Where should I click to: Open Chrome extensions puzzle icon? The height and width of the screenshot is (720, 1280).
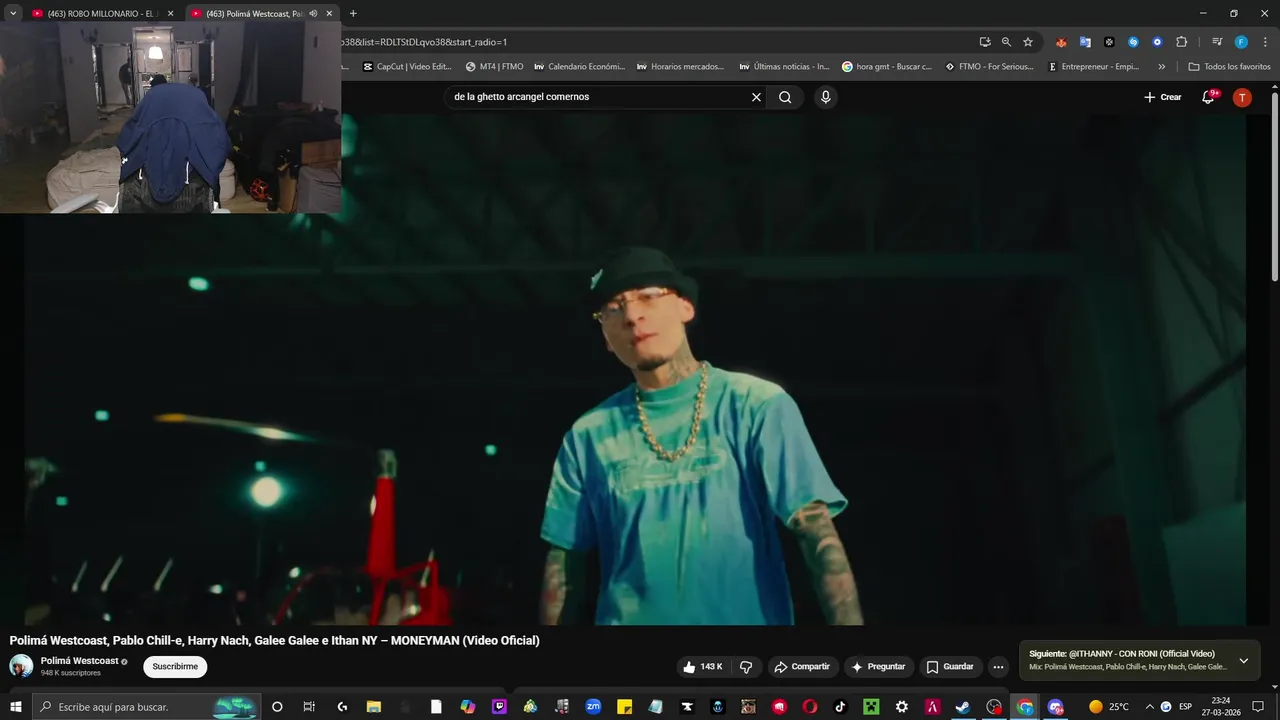pos(1181,42)
